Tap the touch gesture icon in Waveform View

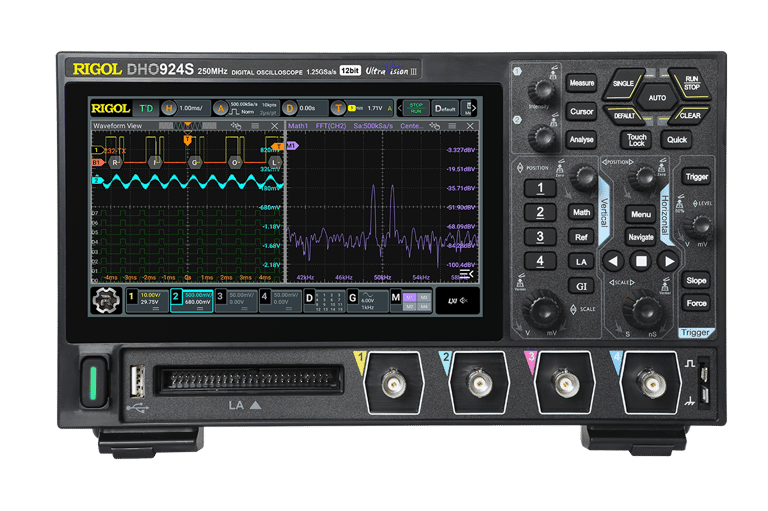tap(236, 126)
